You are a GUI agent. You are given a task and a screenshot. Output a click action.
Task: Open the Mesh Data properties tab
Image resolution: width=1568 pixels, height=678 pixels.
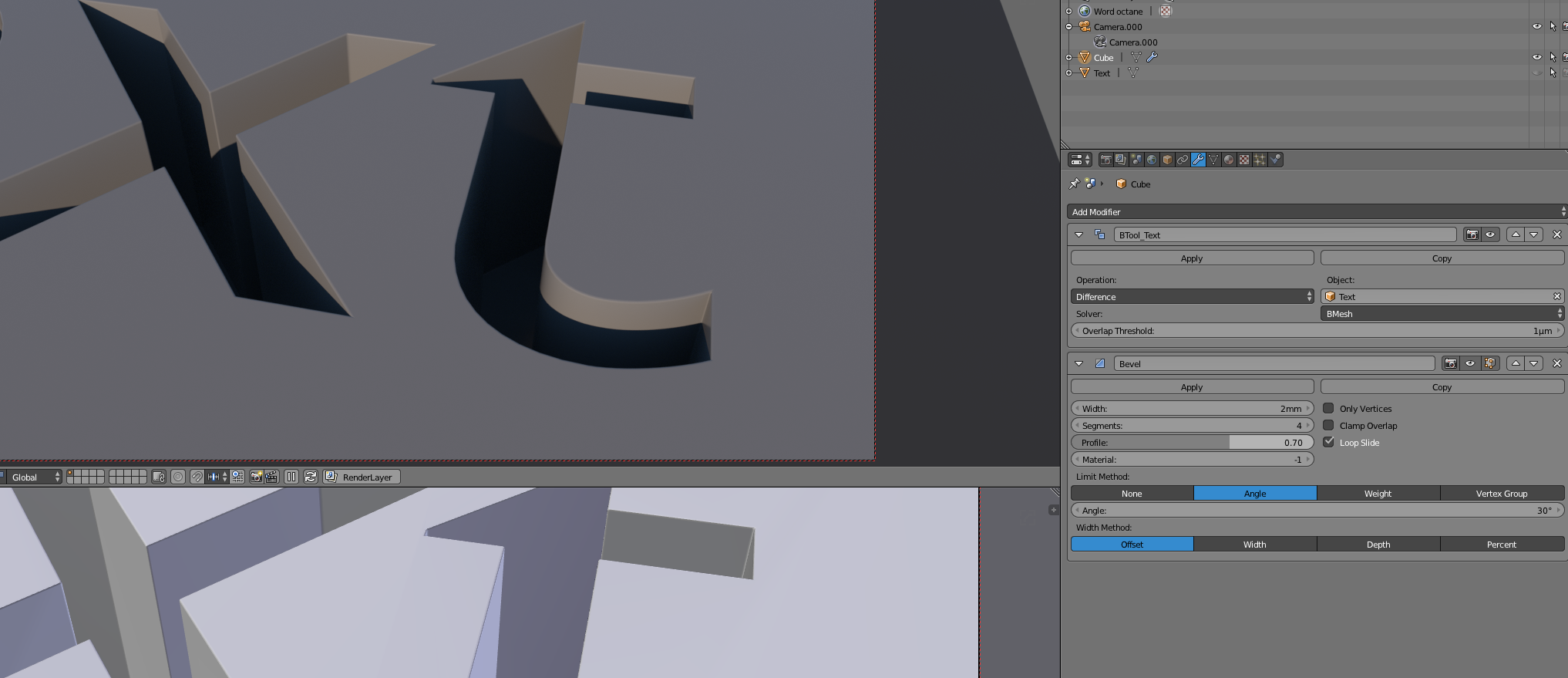coord(1213,160)
